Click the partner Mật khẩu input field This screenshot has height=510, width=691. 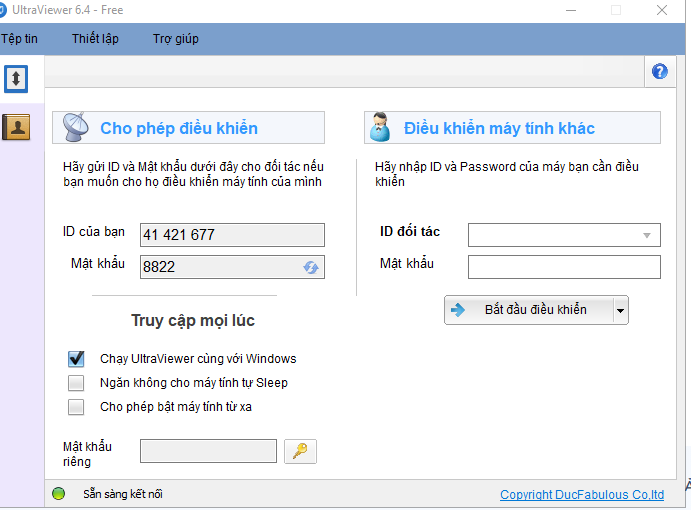[564, 267]
